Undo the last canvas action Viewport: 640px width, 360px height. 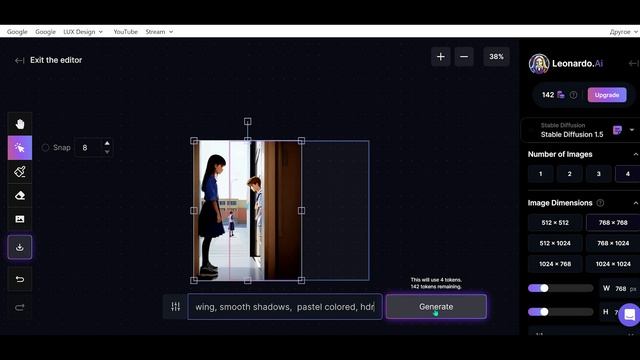tap(20, 279)
